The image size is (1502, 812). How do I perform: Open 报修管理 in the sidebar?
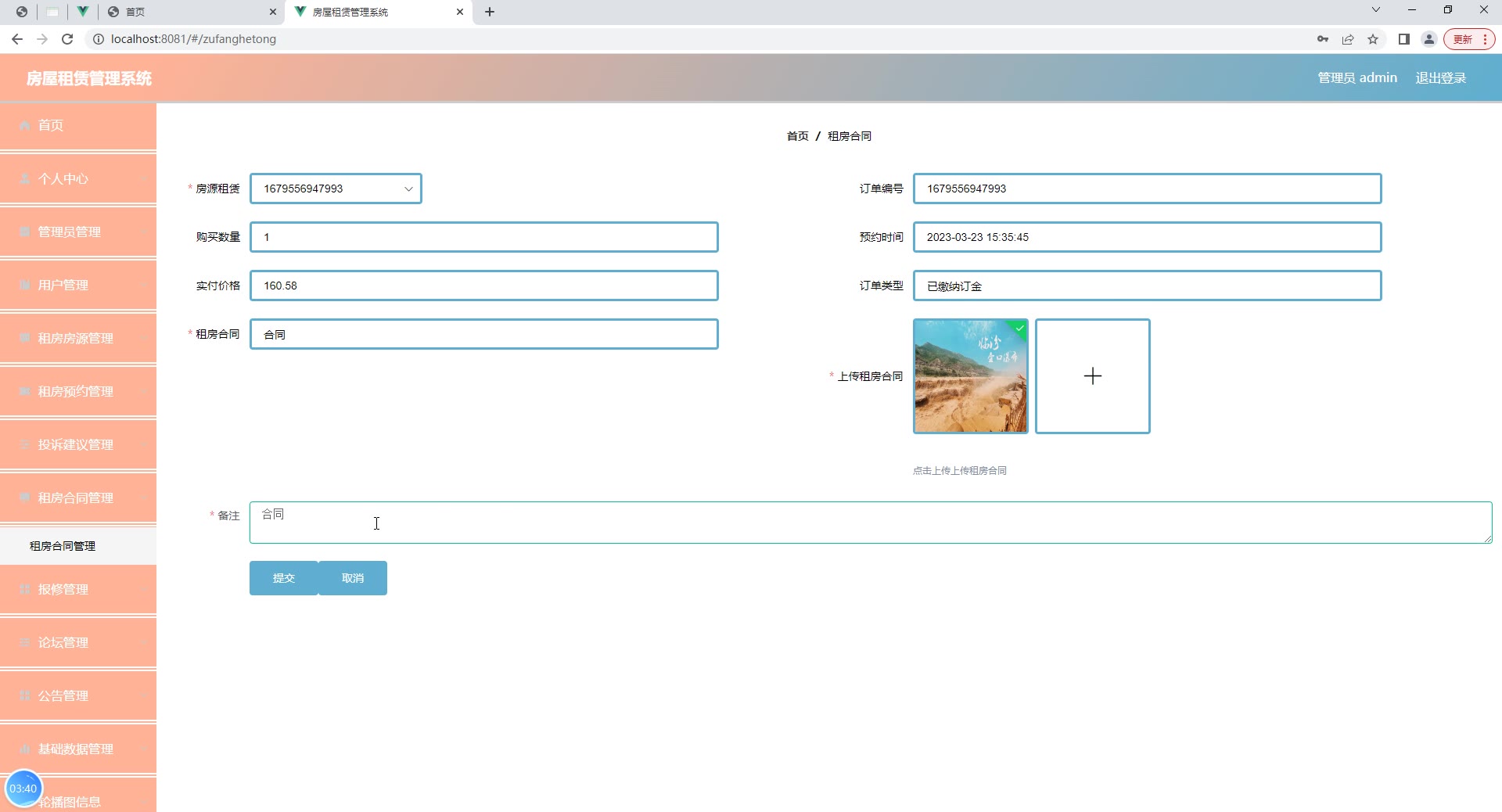(78, 589)
